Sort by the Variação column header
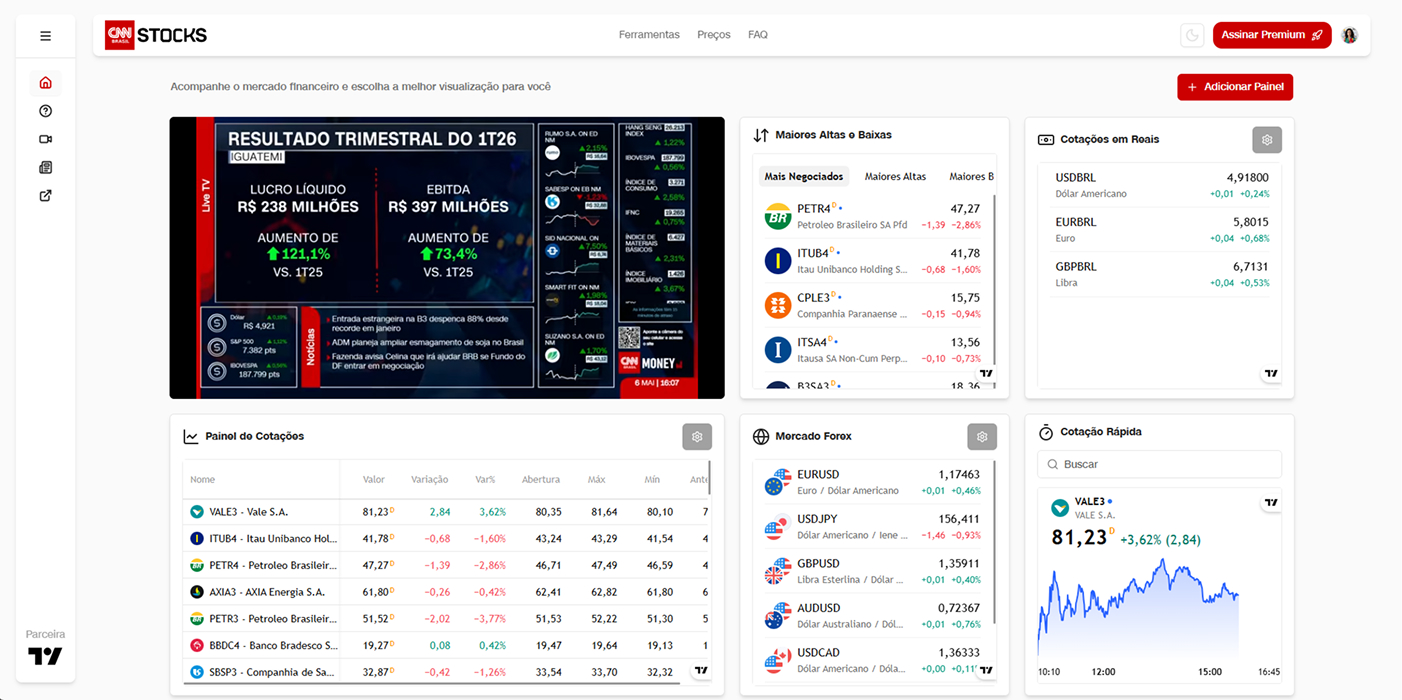Image resolution: width=1402 pixels, height=700 pixels. pyautogui.click(x=429, y=480)
